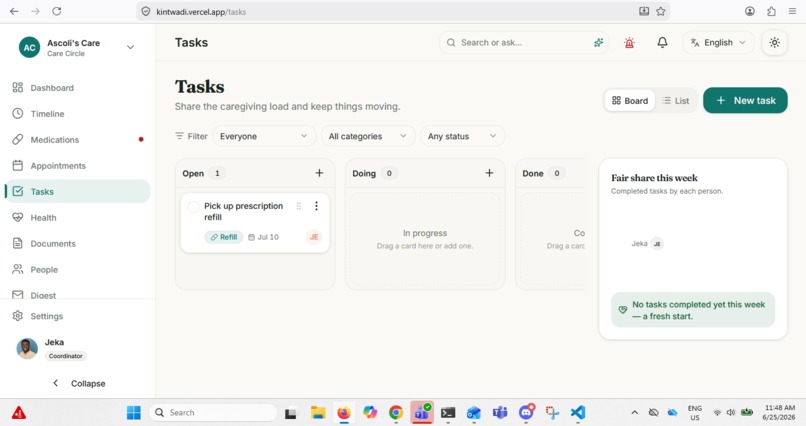The image size is (806, 426).
Task: Click the AI sparkle icon in search
Action: pos(598,43)
